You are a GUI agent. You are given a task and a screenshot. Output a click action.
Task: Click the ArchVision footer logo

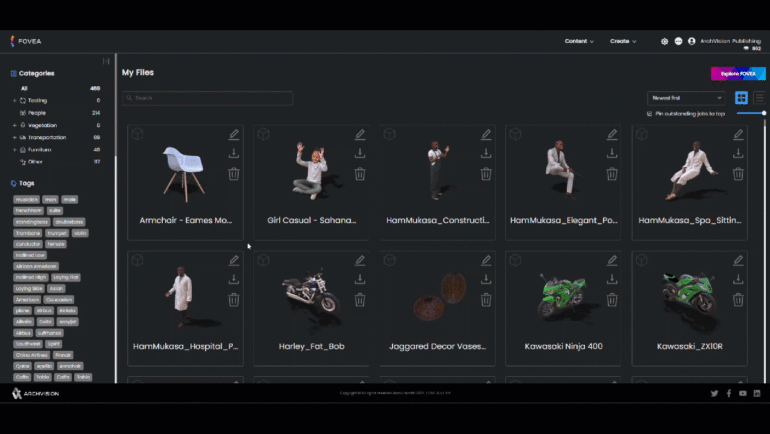(x=35, y=393)
